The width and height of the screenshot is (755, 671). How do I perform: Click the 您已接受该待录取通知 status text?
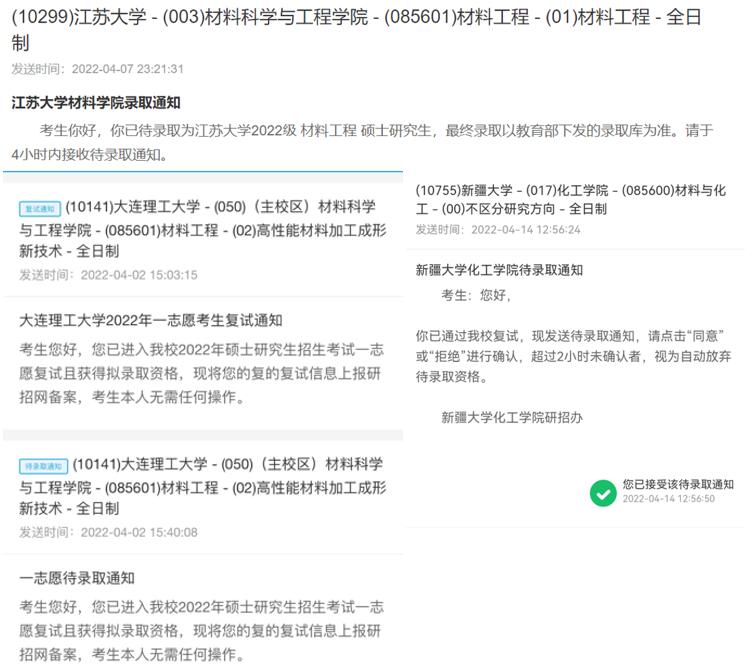(x=677, y=484)
